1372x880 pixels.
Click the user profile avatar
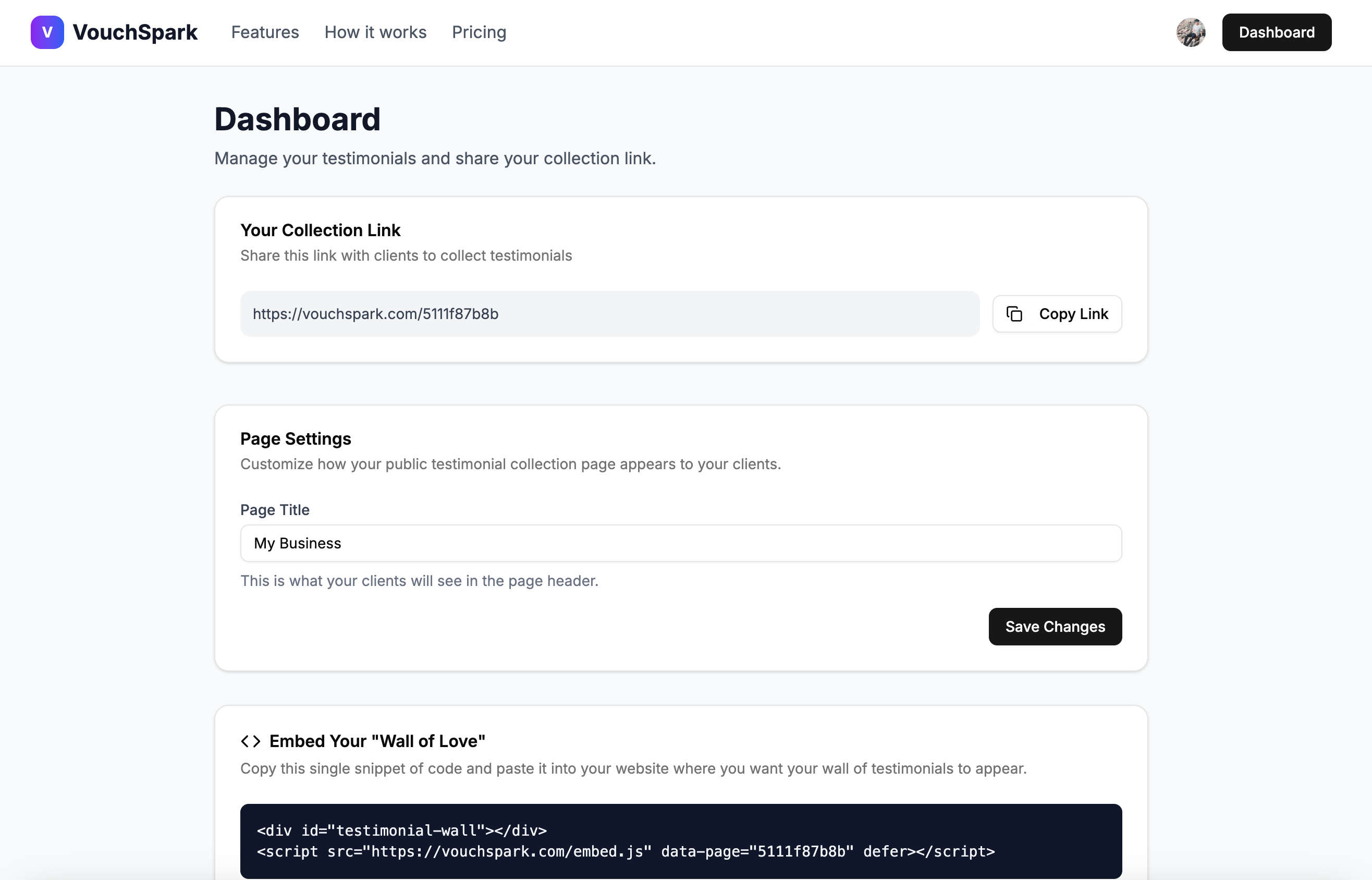[x=1191, y=32]
